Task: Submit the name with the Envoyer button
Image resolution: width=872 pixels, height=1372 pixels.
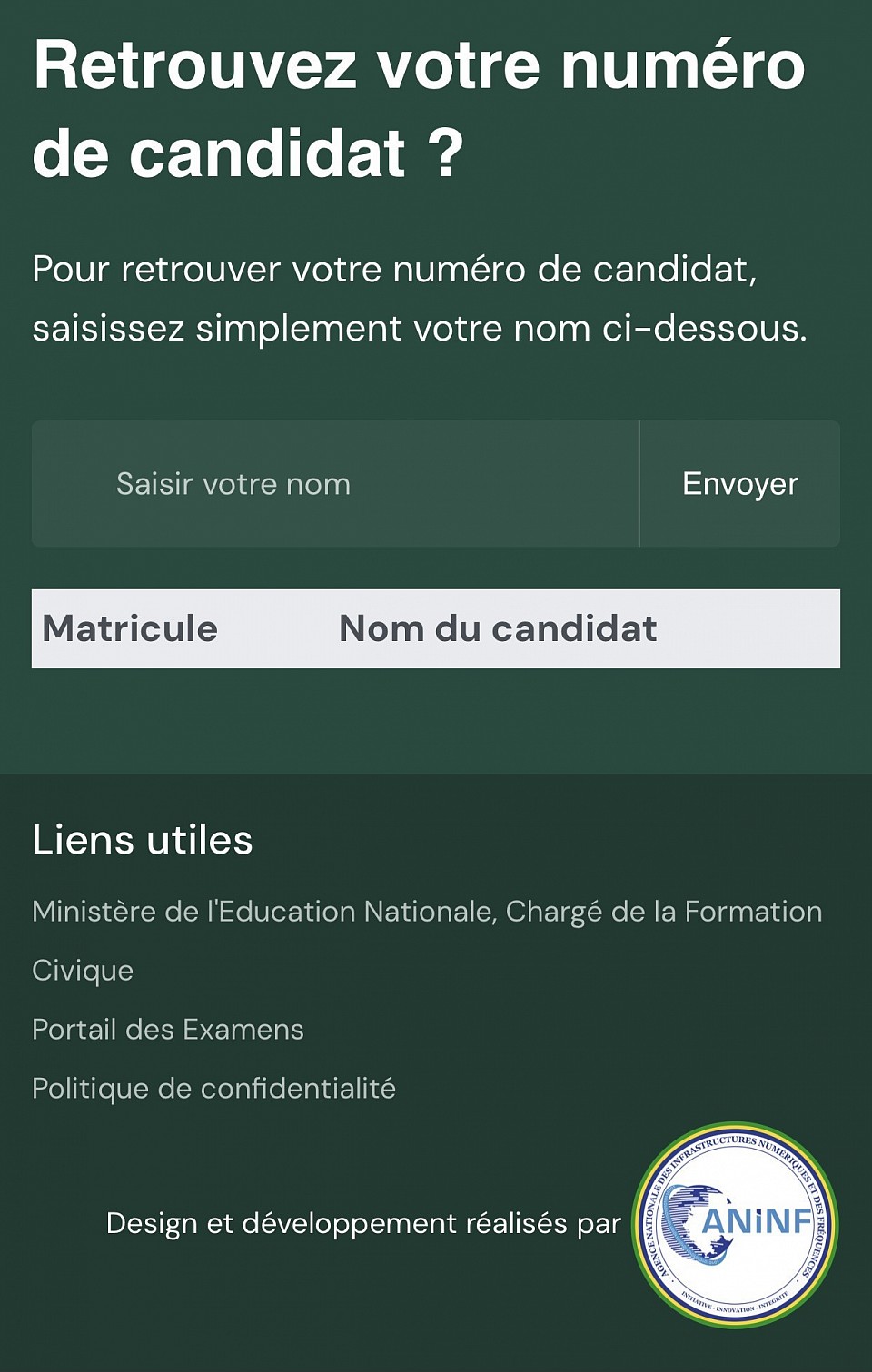Action: pos(739,484)
